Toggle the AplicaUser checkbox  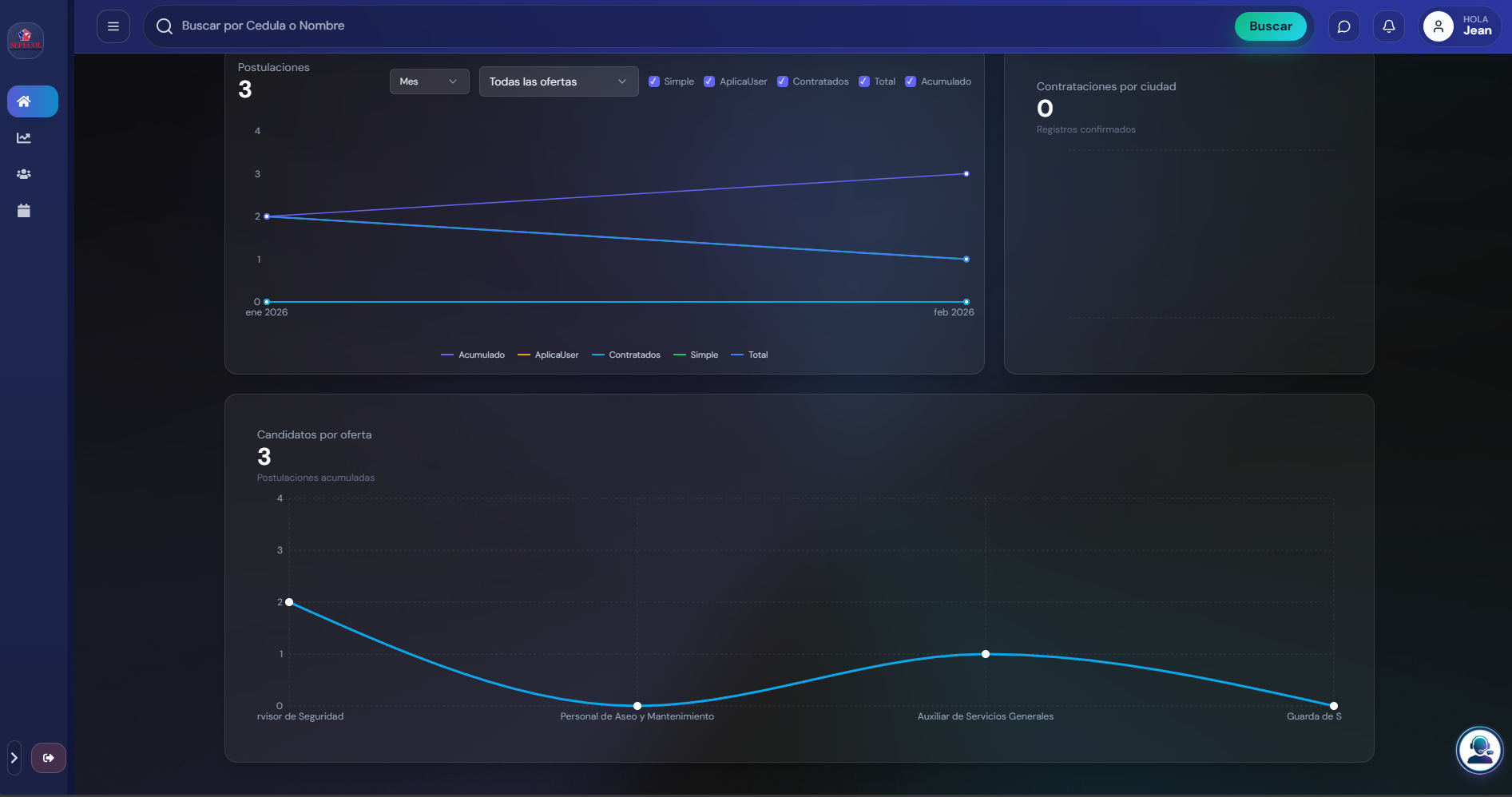click(x=709, y=81)
